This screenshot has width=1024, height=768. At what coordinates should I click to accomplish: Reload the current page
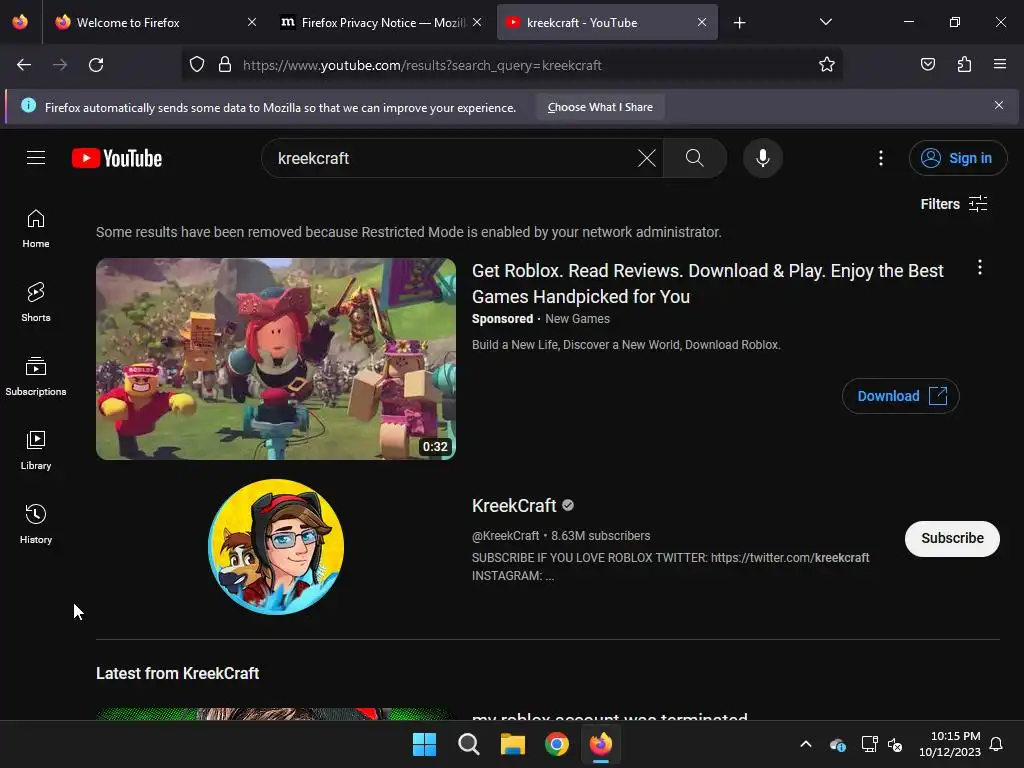coord(96,65)
